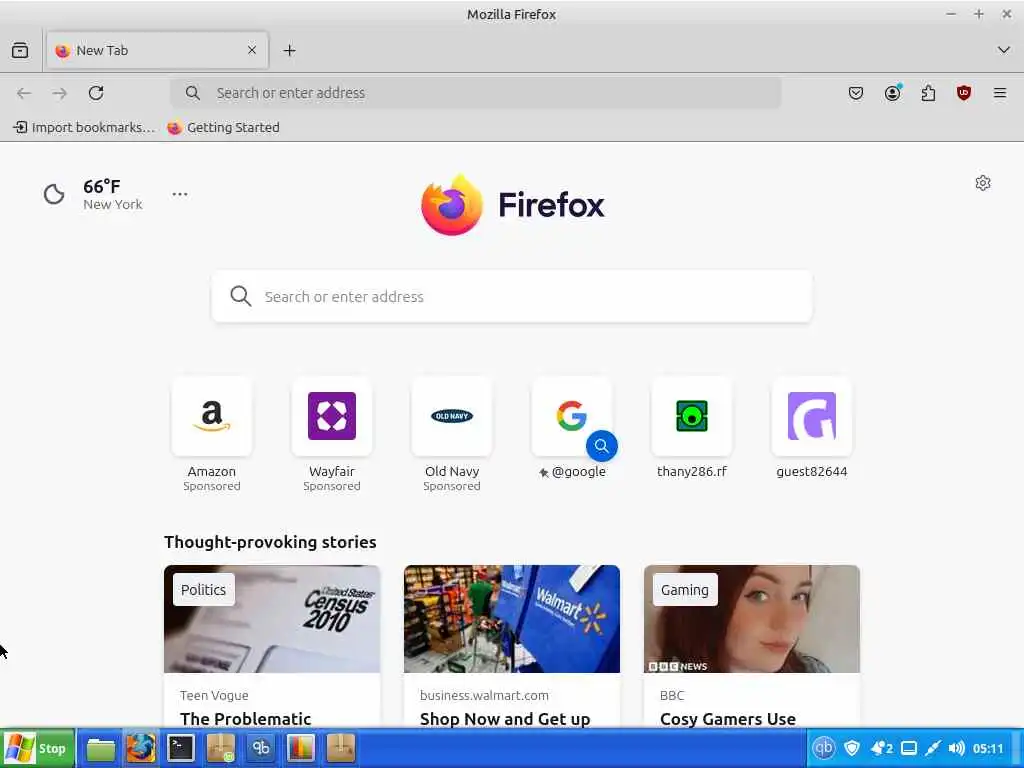Open the weather widget three-dot menu
Image resolution: width=1024 pixels, height=768 pixels.
(180, 194)
